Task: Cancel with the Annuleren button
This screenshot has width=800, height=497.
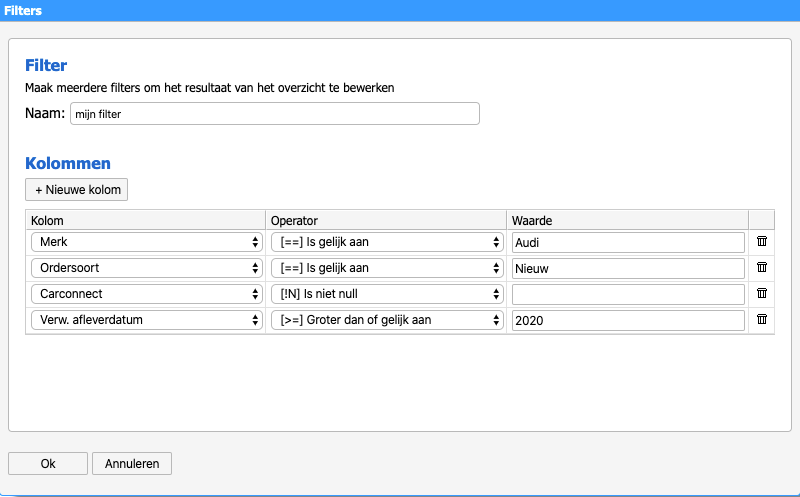Action: [132, 463]
